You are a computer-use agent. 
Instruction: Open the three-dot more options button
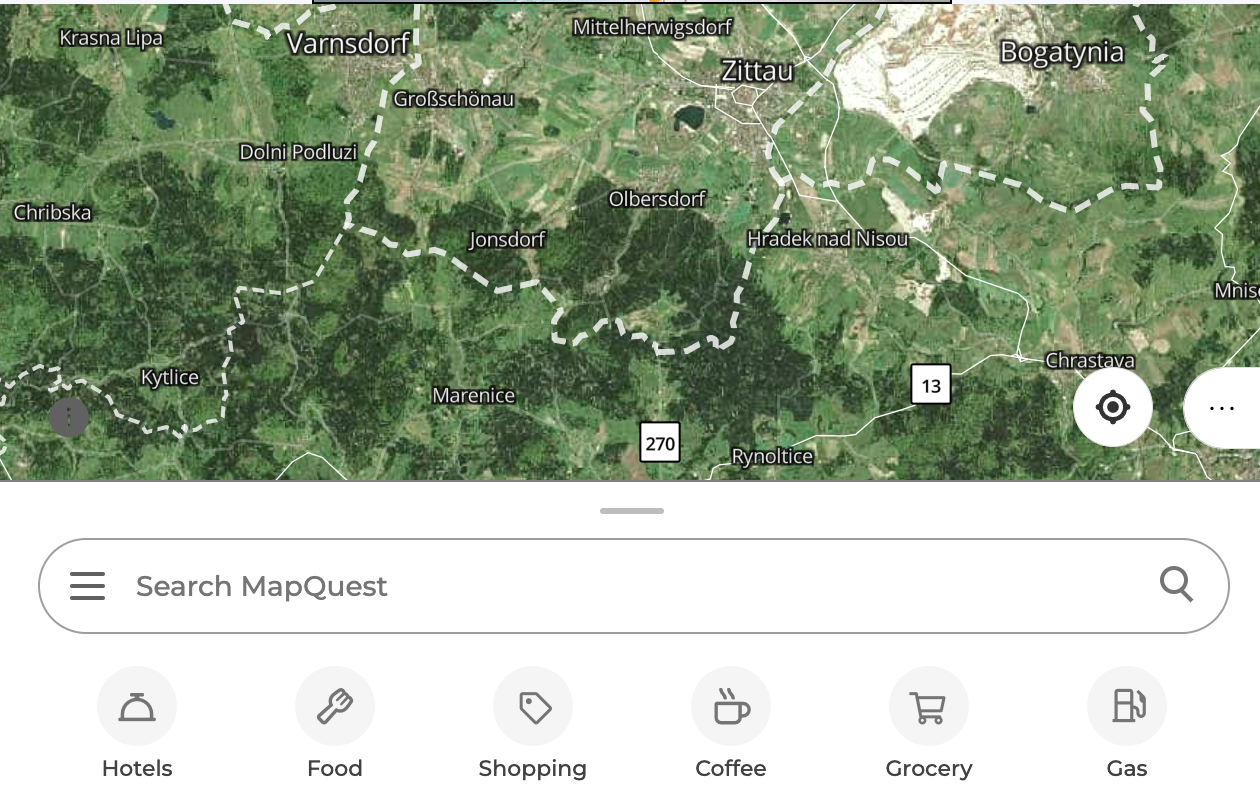coord(1222,408)
